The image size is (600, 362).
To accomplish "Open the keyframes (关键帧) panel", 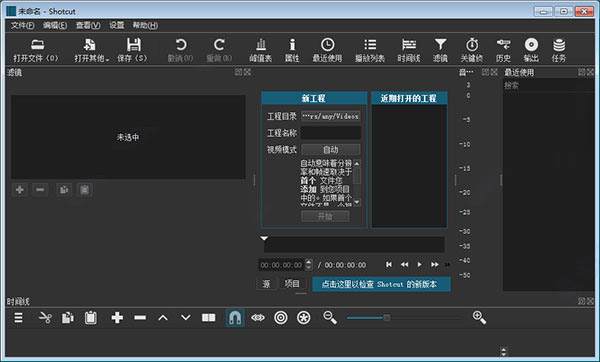I will pos(472,51).
